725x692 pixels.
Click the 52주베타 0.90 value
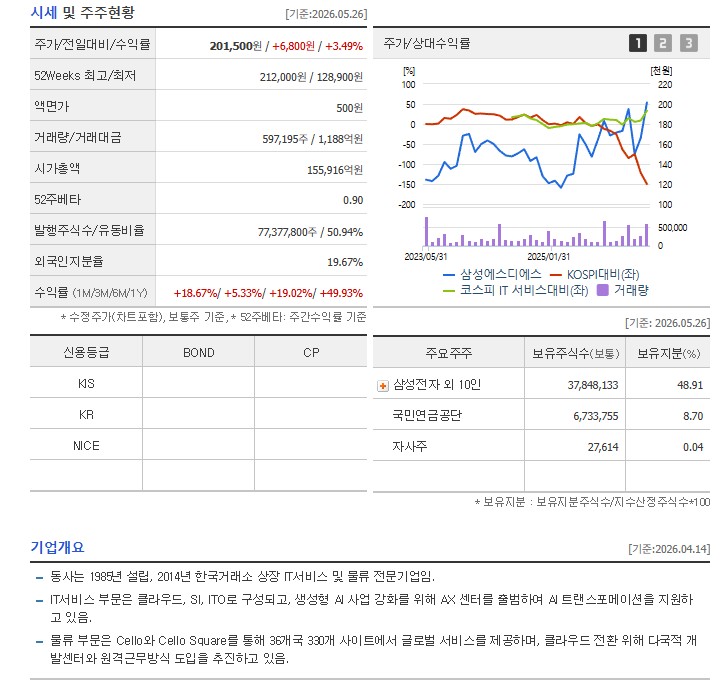(353, 201)
